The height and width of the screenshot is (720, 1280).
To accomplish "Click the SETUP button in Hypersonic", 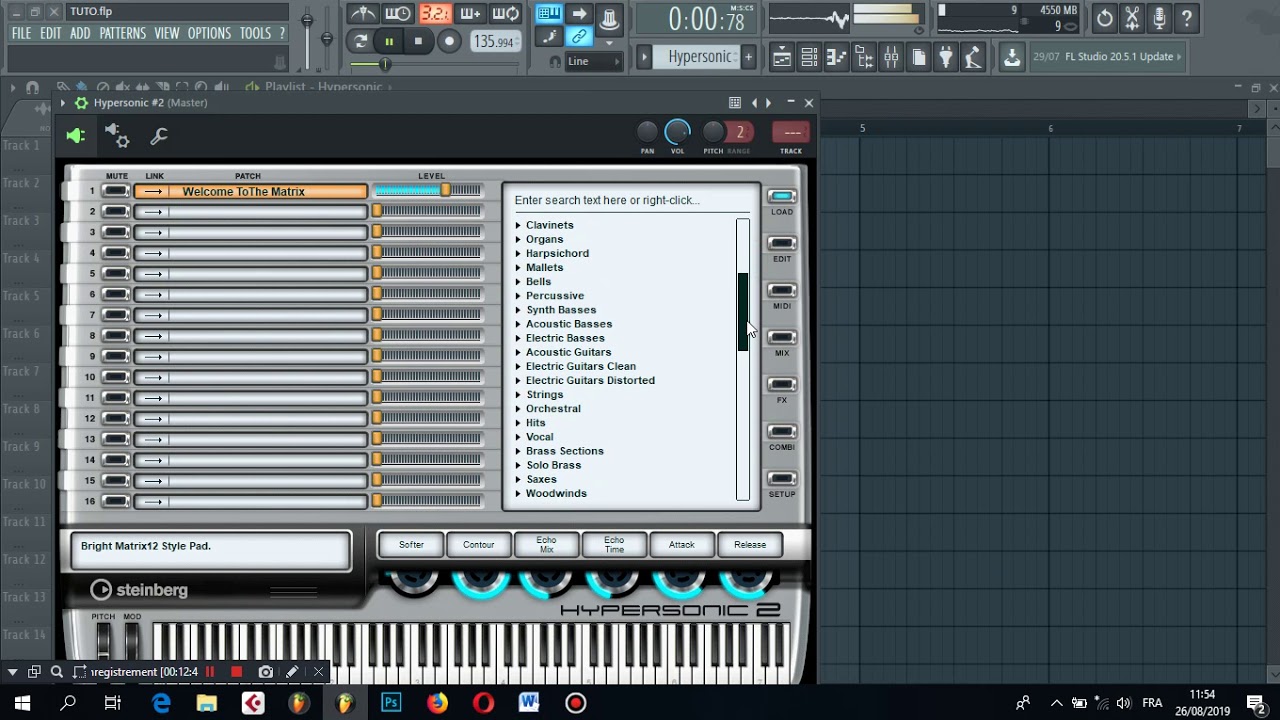I will coord(782,479).
